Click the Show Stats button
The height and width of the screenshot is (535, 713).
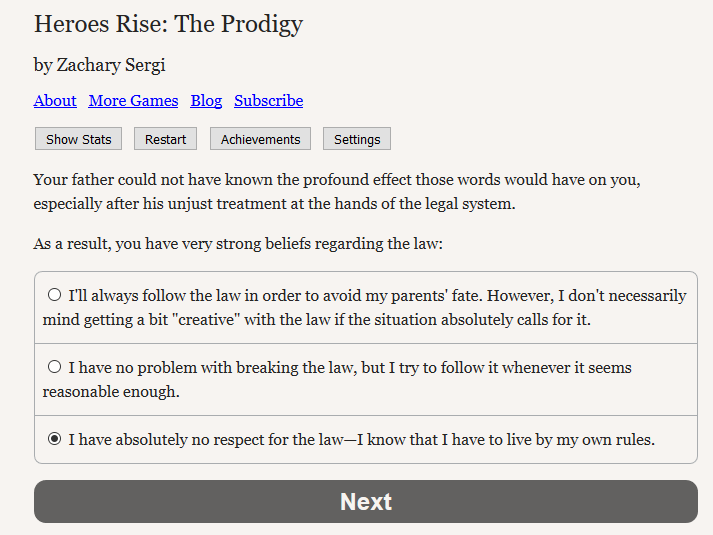[78, 139]
